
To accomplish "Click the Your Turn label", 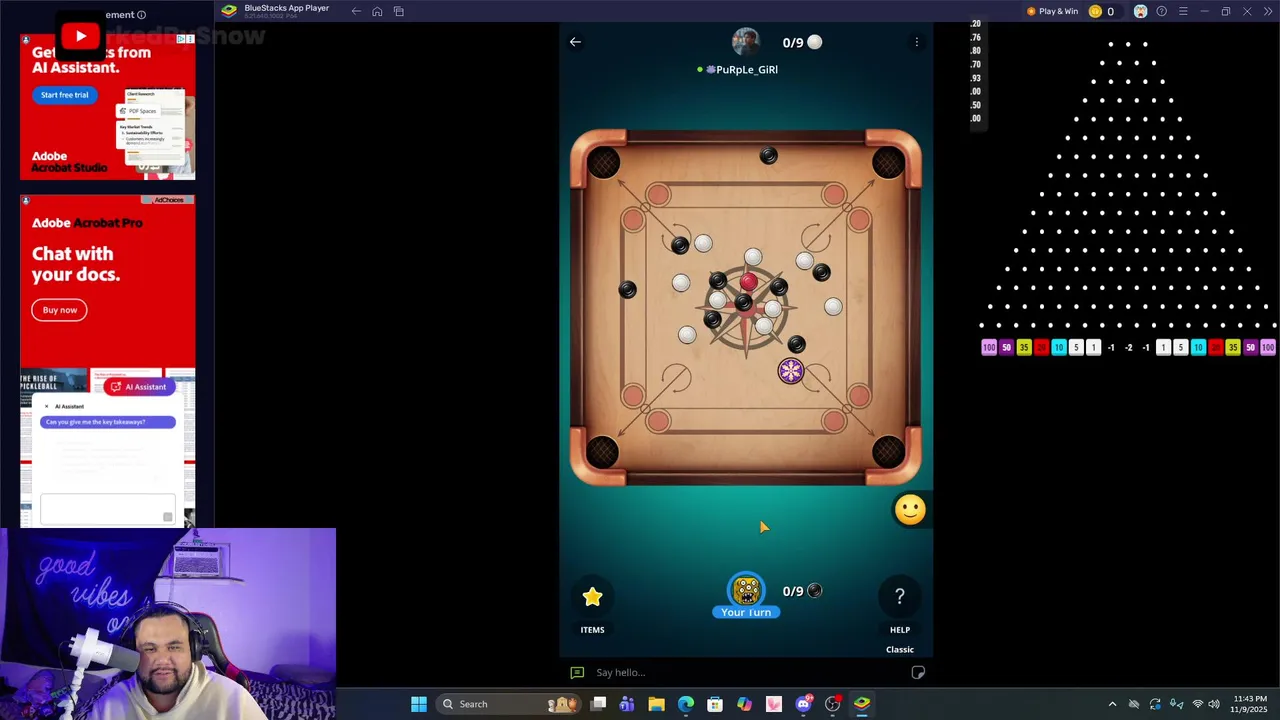I will click(746, 612).
